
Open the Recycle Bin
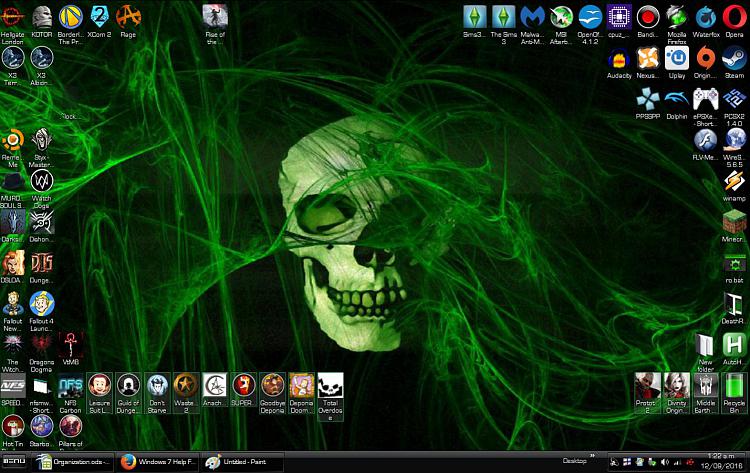pyautogui.click(x=734, y=393)
